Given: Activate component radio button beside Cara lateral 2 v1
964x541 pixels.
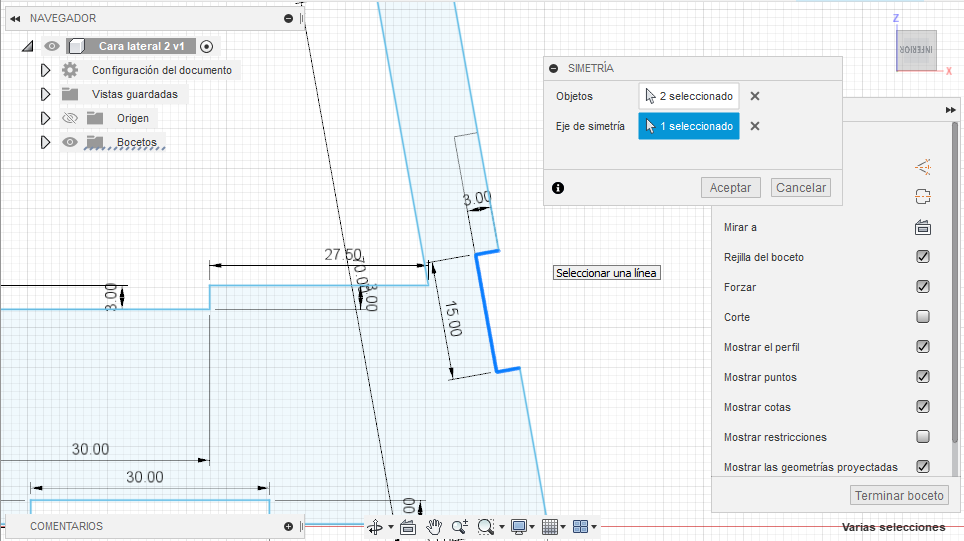Looking at the screenshot, I should point(207,46).
